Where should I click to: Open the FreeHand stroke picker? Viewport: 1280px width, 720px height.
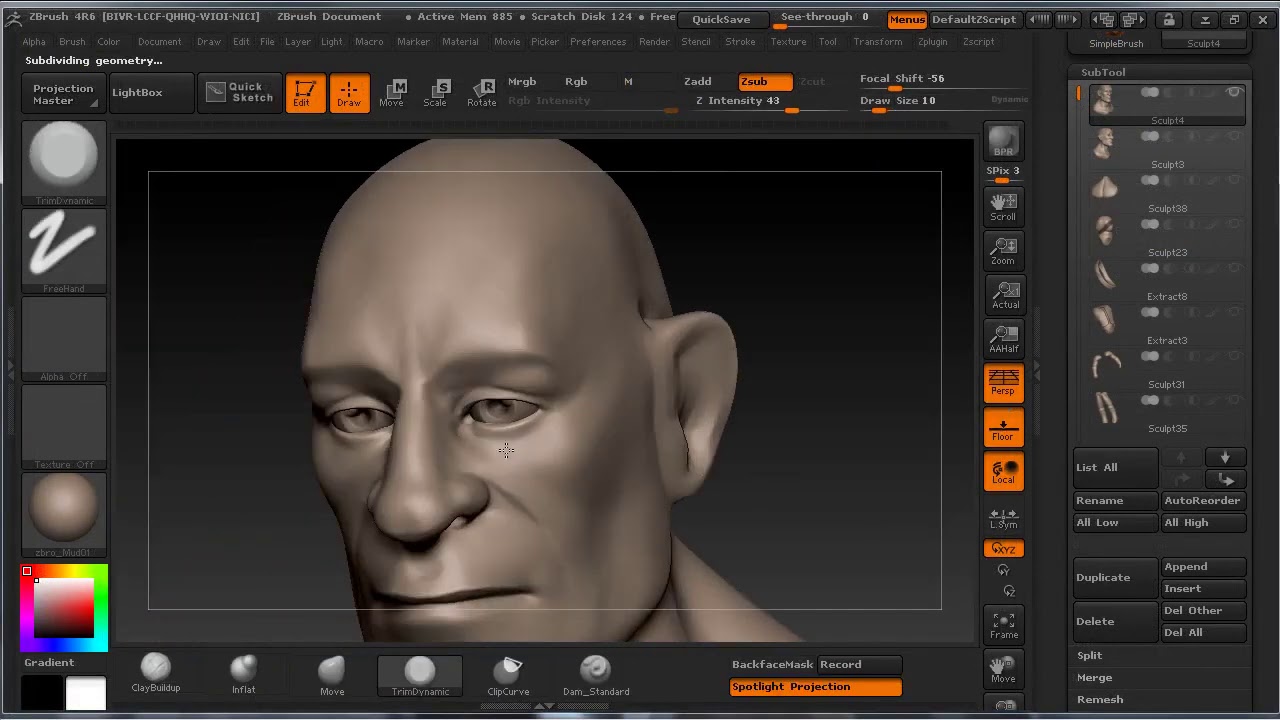(x=64, y=251)
